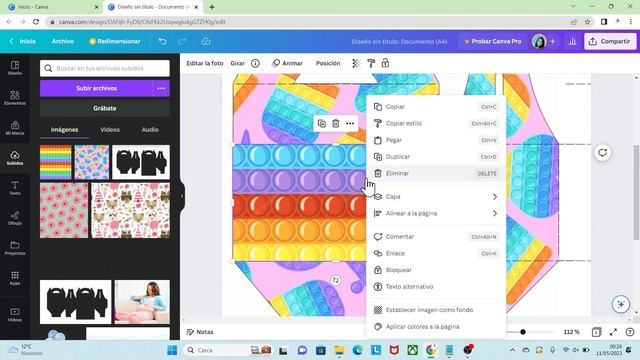
Task: Select Enlace from context menu
Action: pos(436,253)
